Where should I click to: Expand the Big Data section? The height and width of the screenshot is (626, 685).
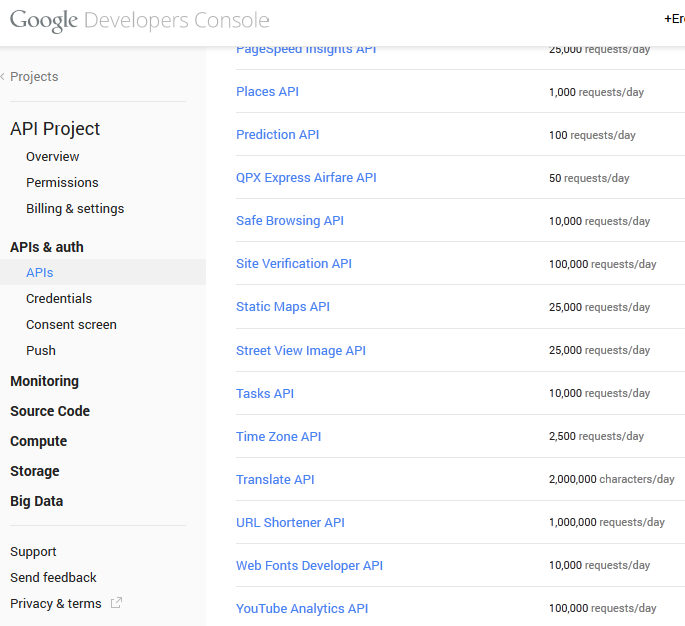click(36, 501)
